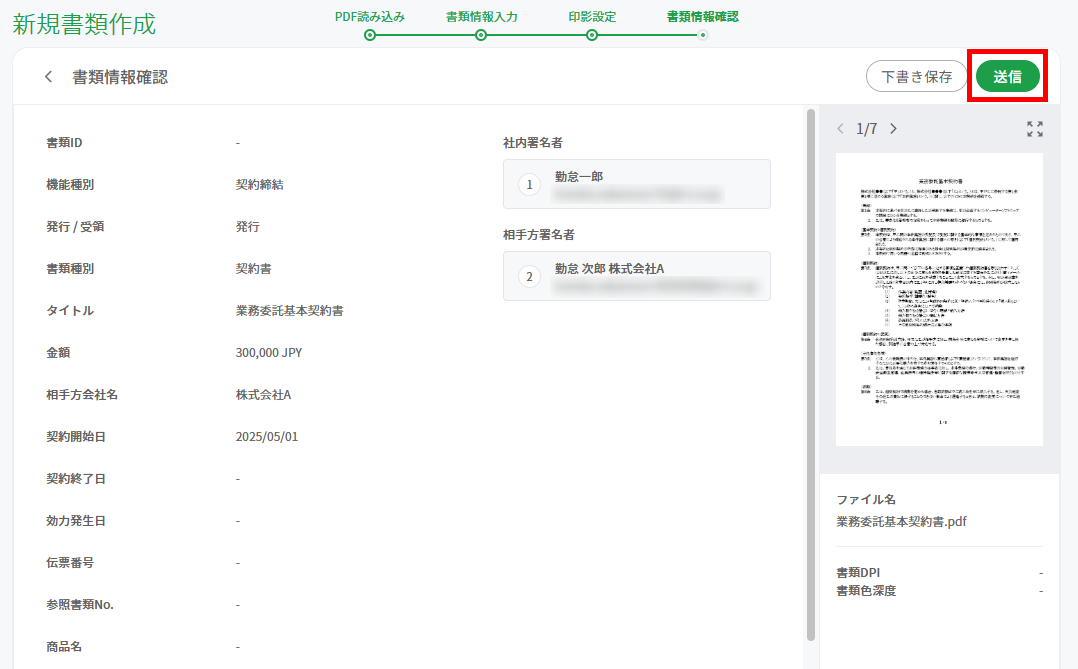
Task: Select the 印影設定 step
Action: [x=592, y=17]
